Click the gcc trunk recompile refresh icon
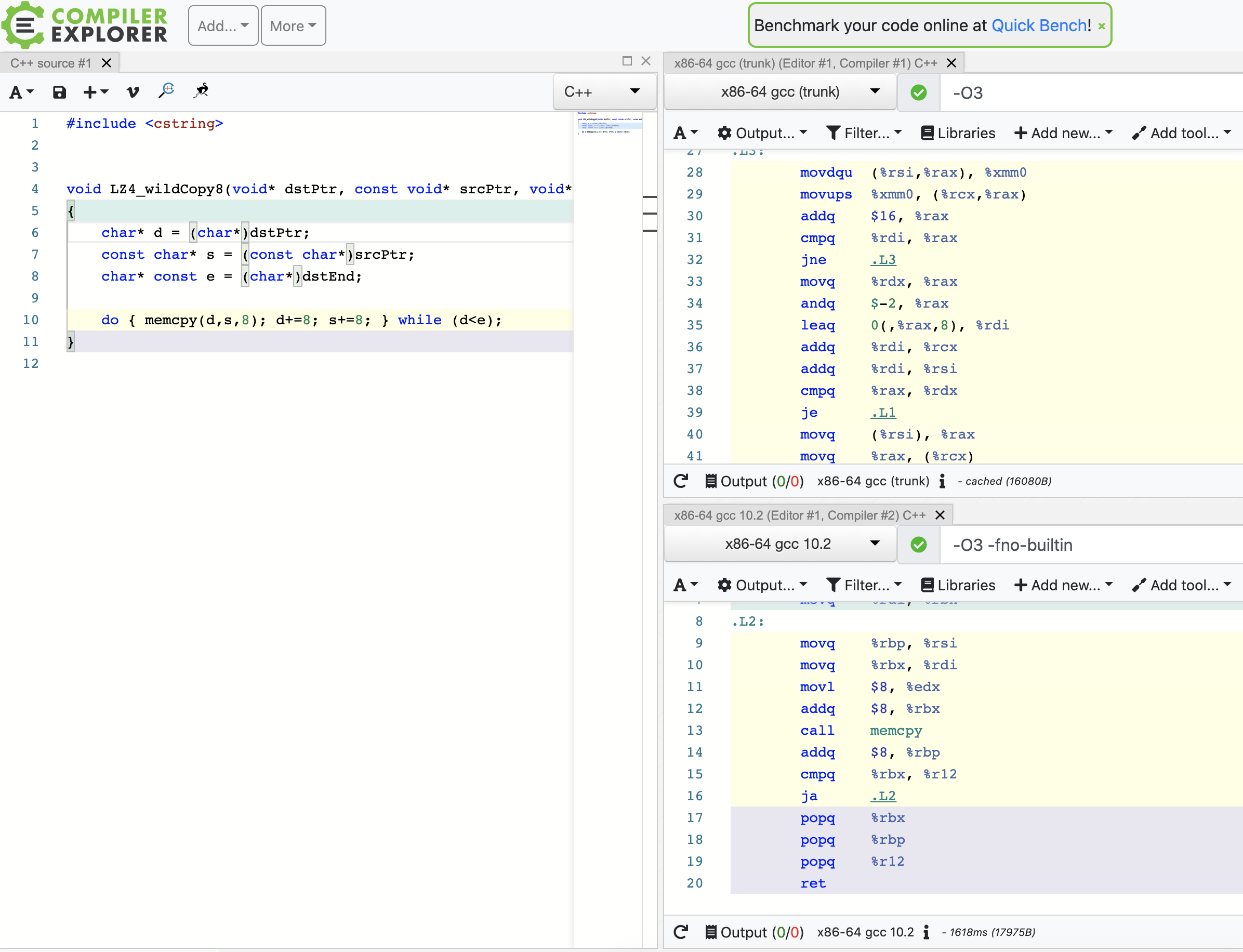 tap(681, 481)
